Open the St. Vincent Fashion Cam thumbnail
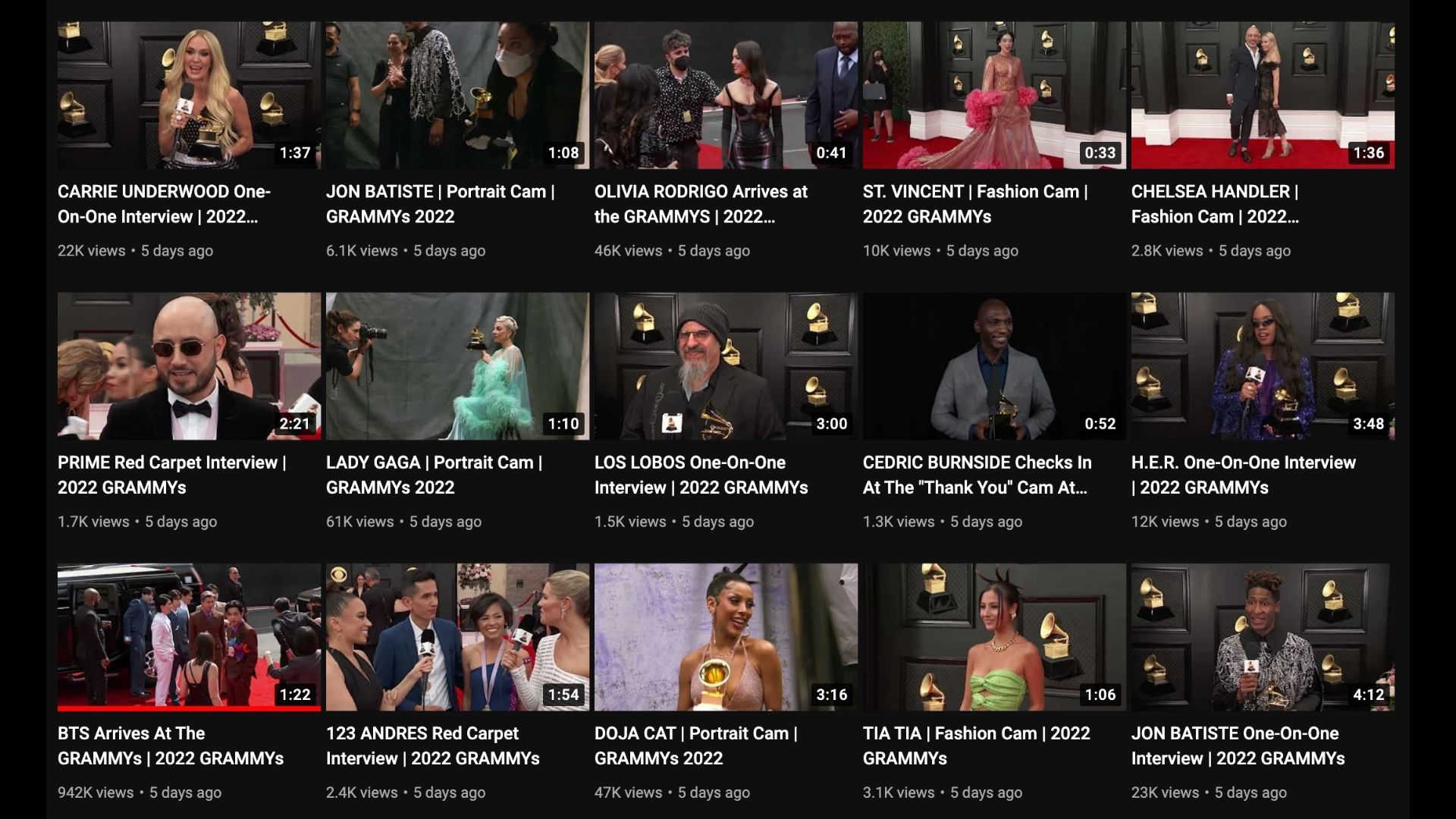 994,95
